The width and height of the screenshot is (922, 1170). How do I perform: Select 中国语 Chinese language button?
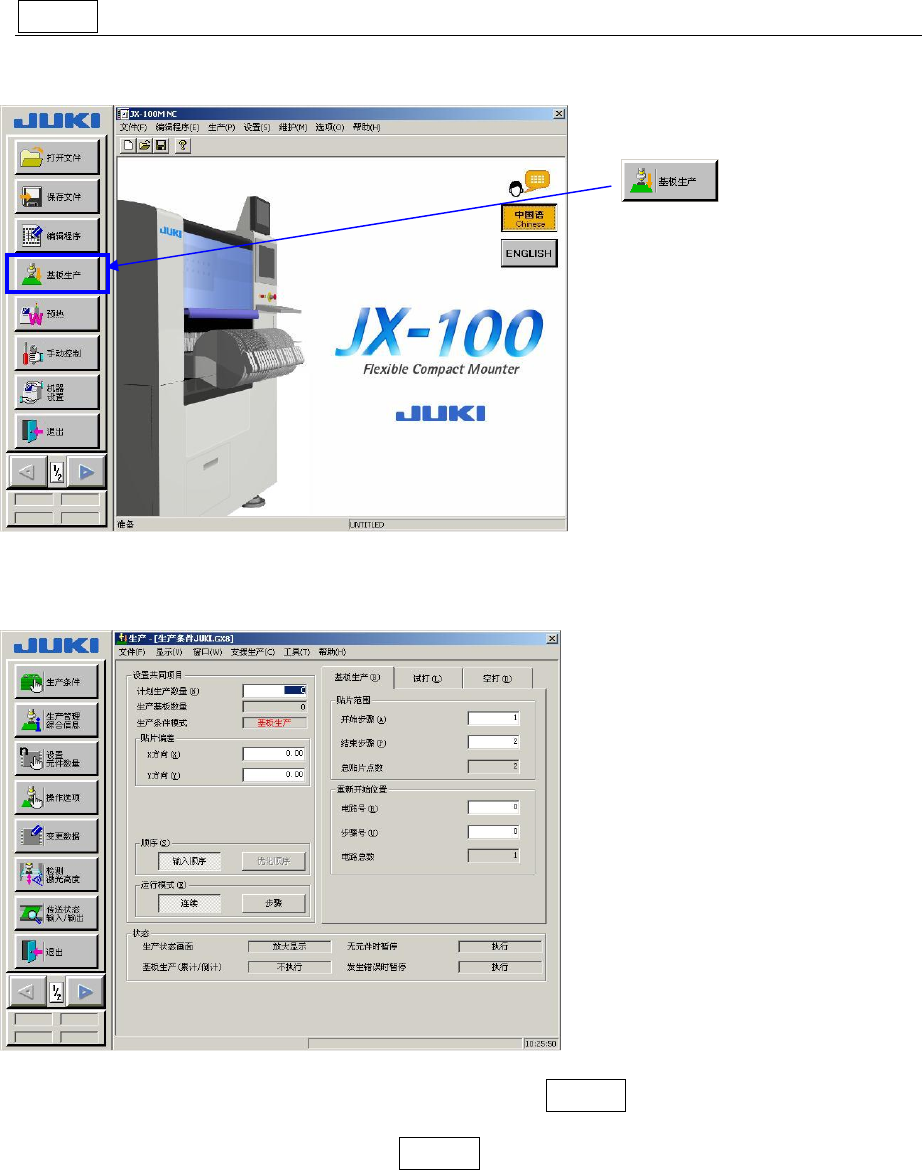click(529, 218)
